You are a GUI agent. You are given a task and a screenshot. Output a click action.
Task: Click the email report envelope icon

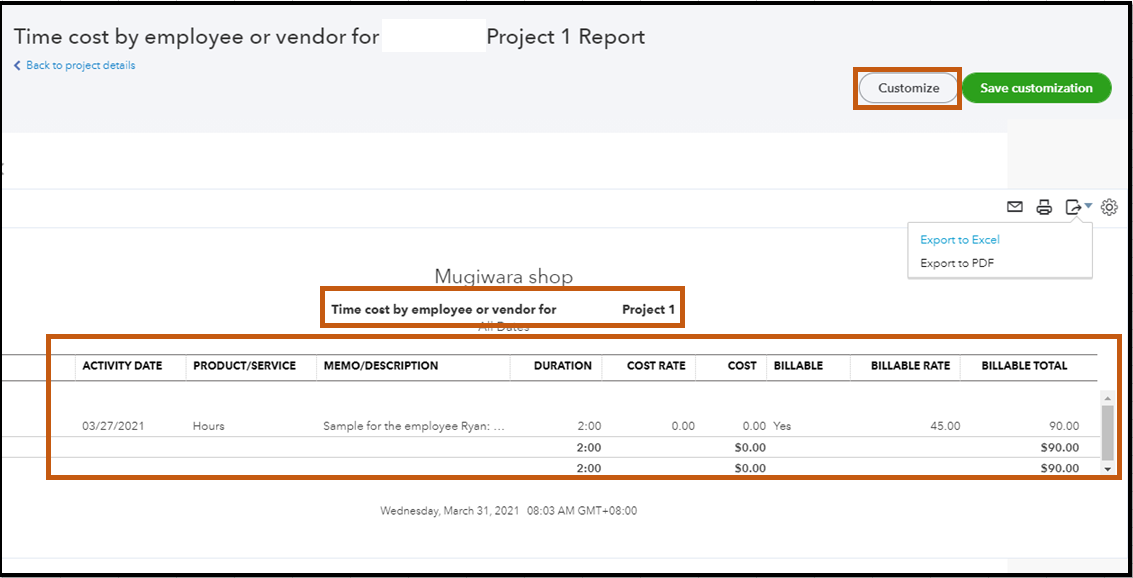(x=1014, y=207)
